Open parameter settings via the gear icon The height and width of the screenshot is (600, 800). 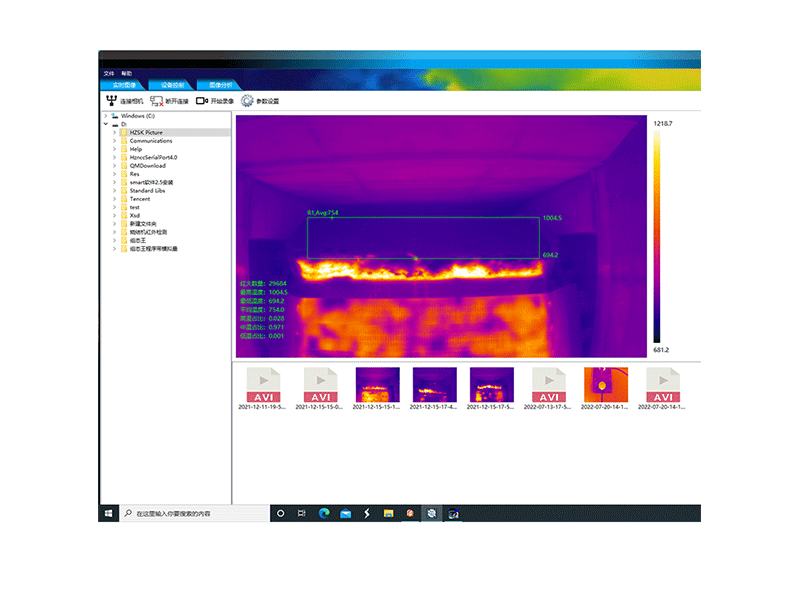click(x=247, y=101)
